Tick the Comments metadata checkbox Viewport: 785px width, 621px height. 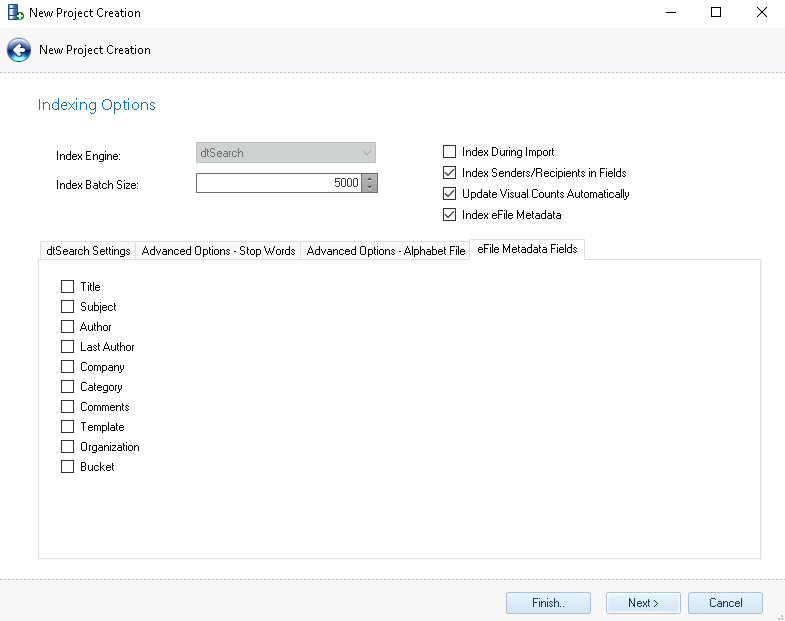[x=68, y=407]
